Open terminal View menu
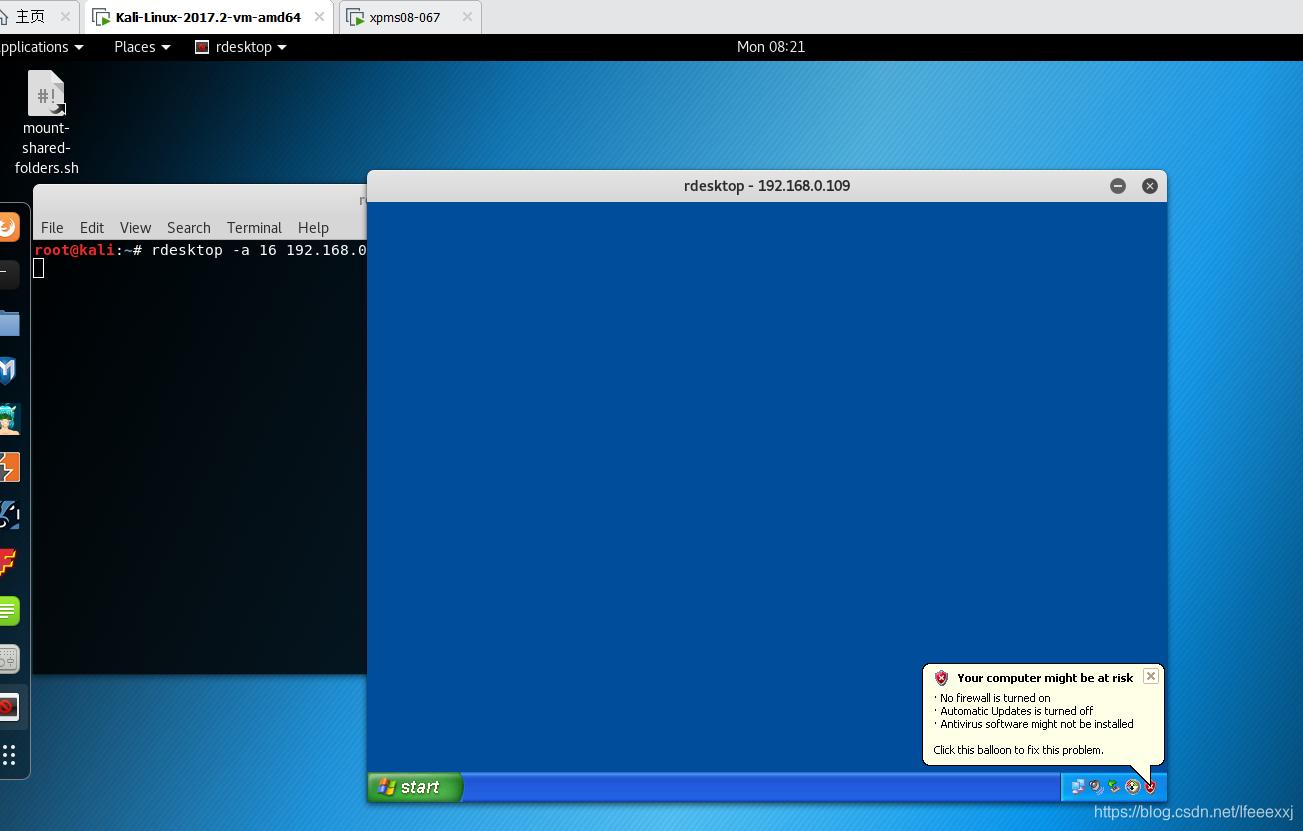Image resolution: width=1303 pixels, height=831 pixels. pyautogui.click(x=135, y=228)
